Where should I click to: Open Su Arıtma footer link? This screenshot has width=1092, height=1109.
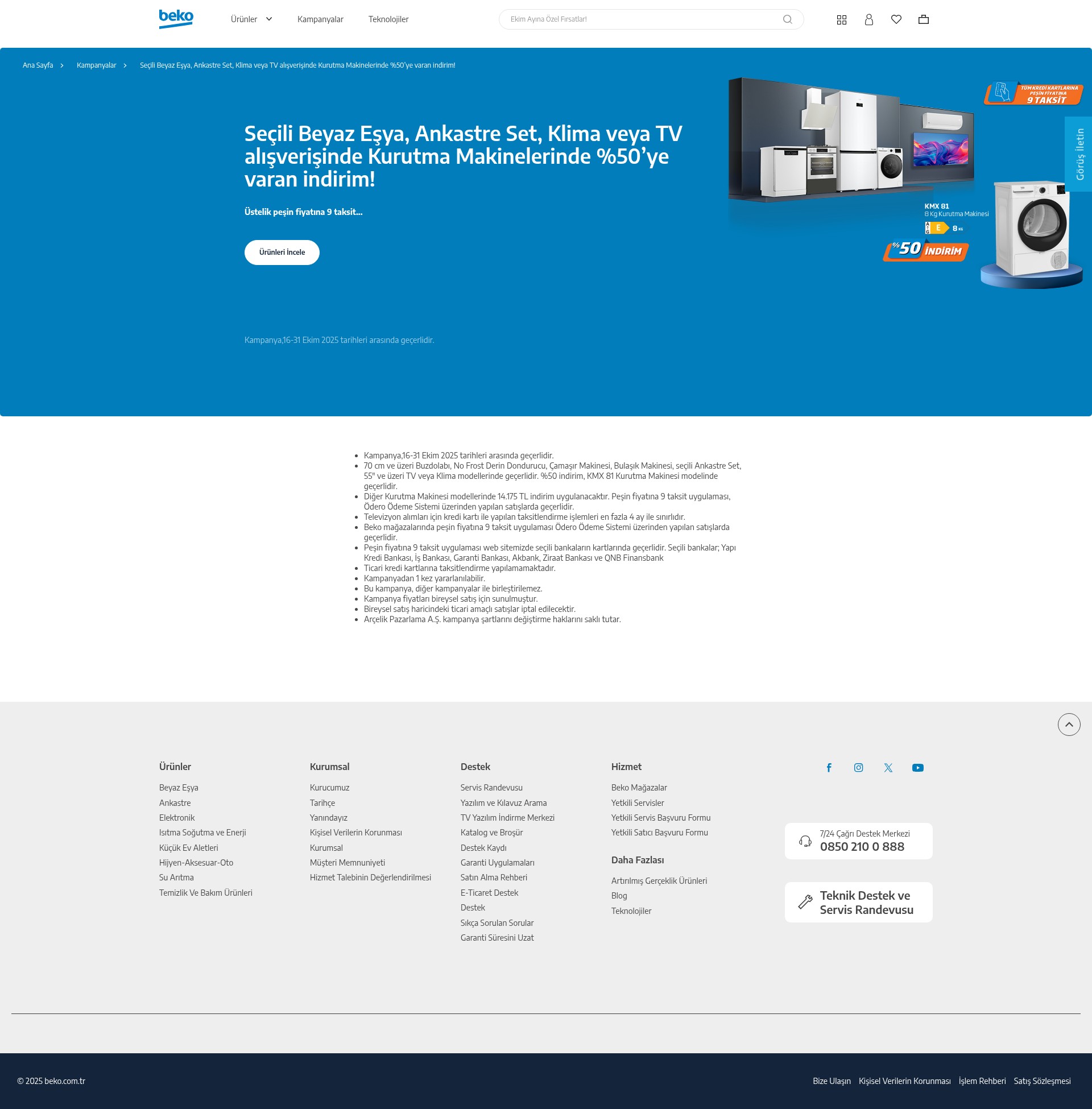click(x=177, y=878)
